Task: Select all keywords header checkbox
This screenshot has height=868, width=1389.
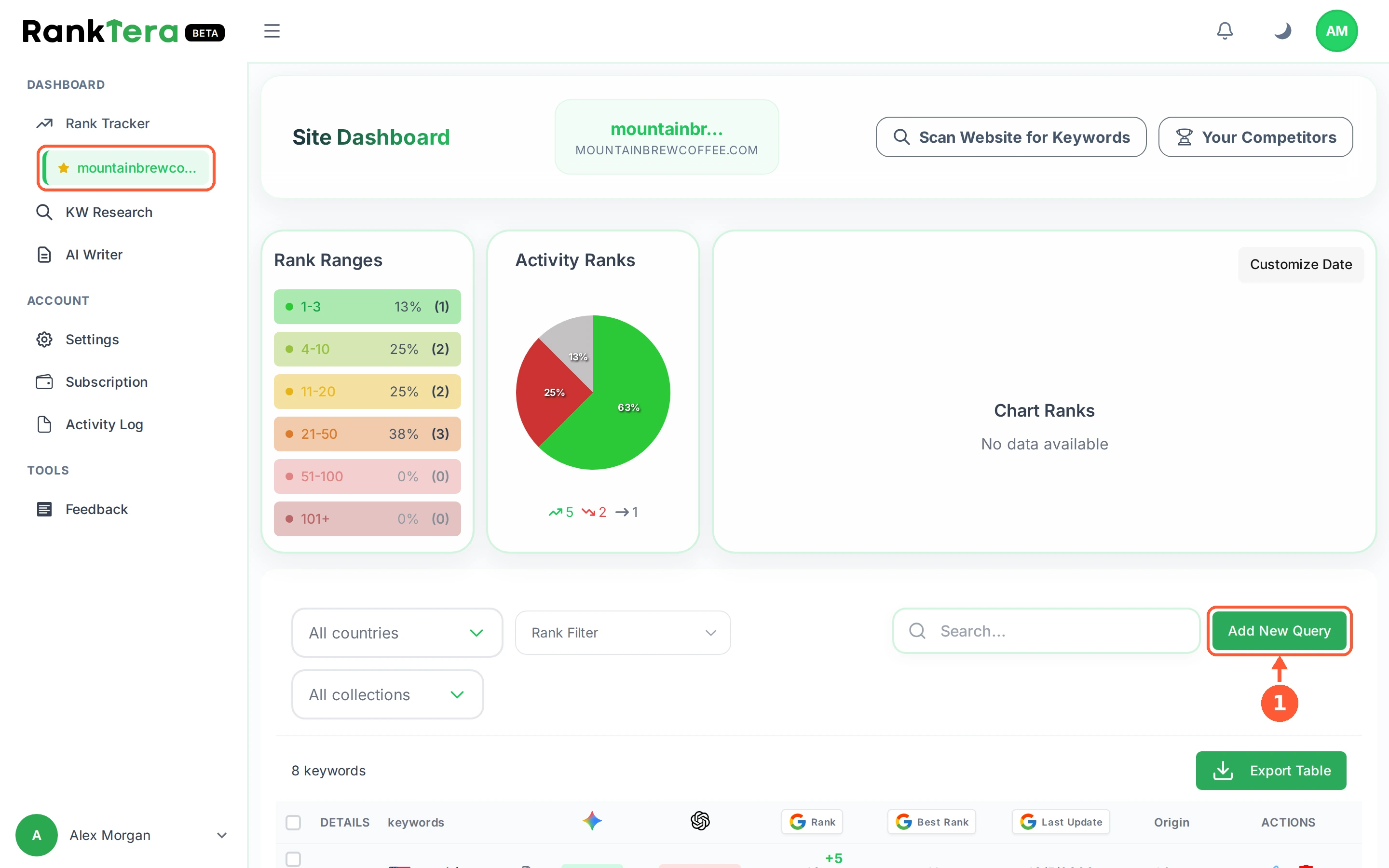Action: click(x=293, y=822)
